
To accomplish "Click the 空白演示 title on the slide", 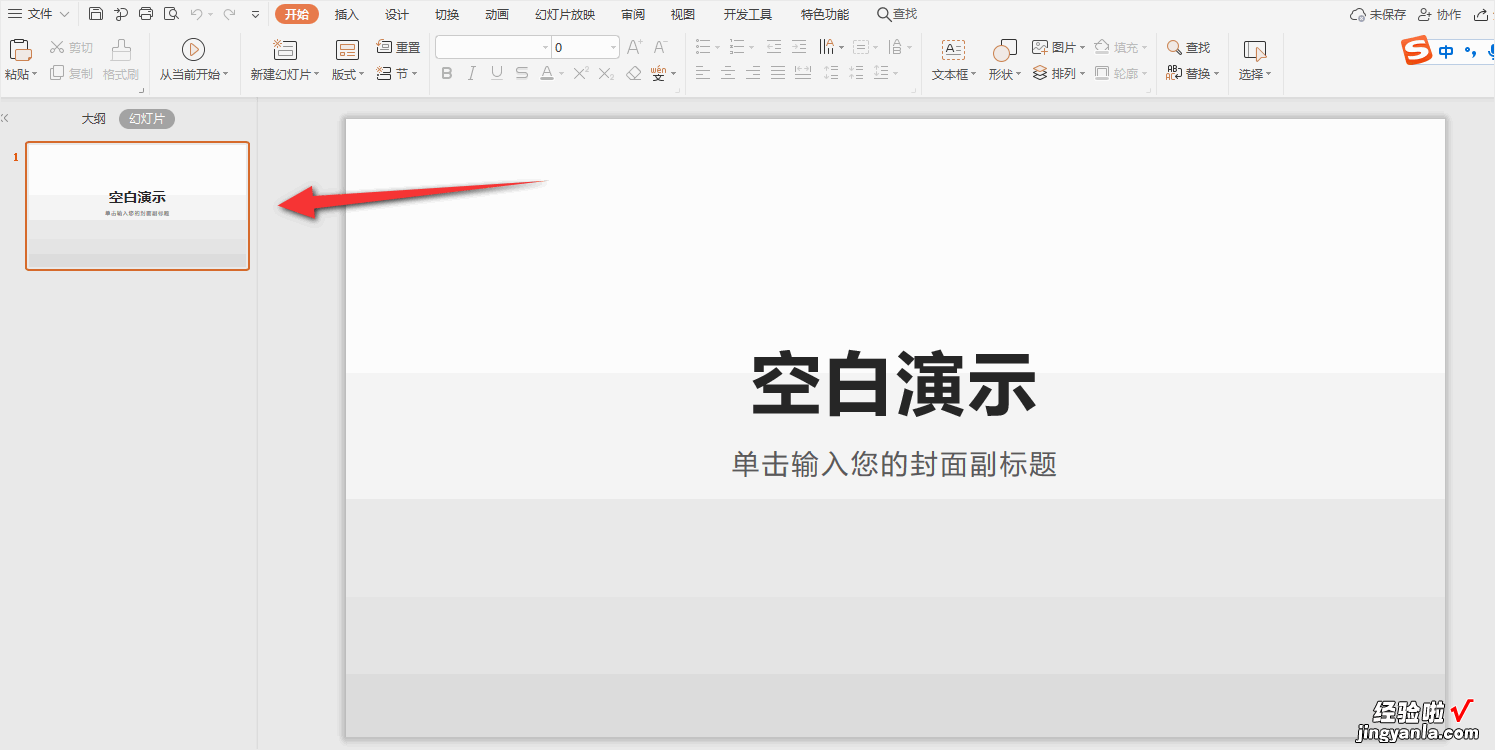I will point(894,385).
